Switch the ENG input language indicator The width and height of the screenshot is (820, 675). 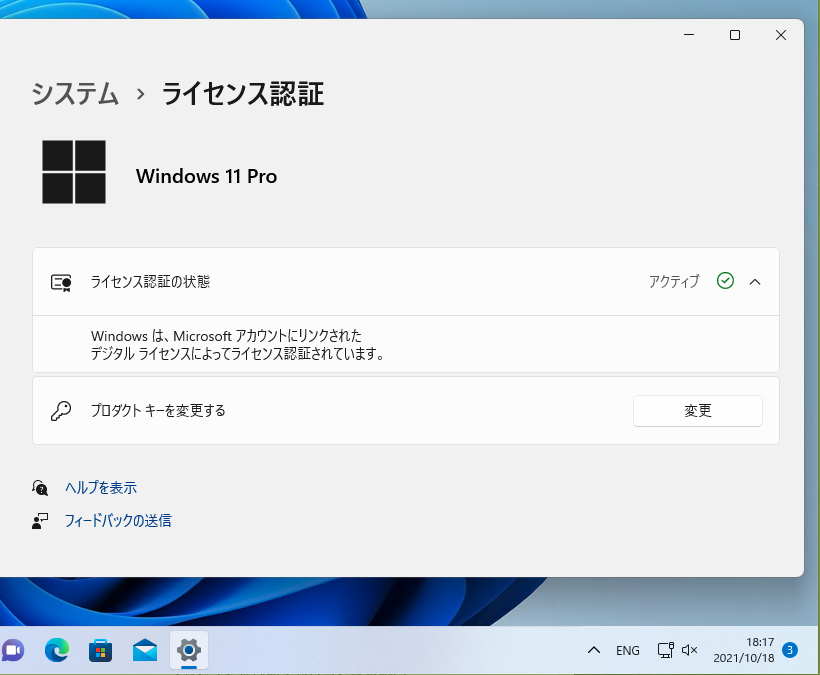[x=628, y=650]
